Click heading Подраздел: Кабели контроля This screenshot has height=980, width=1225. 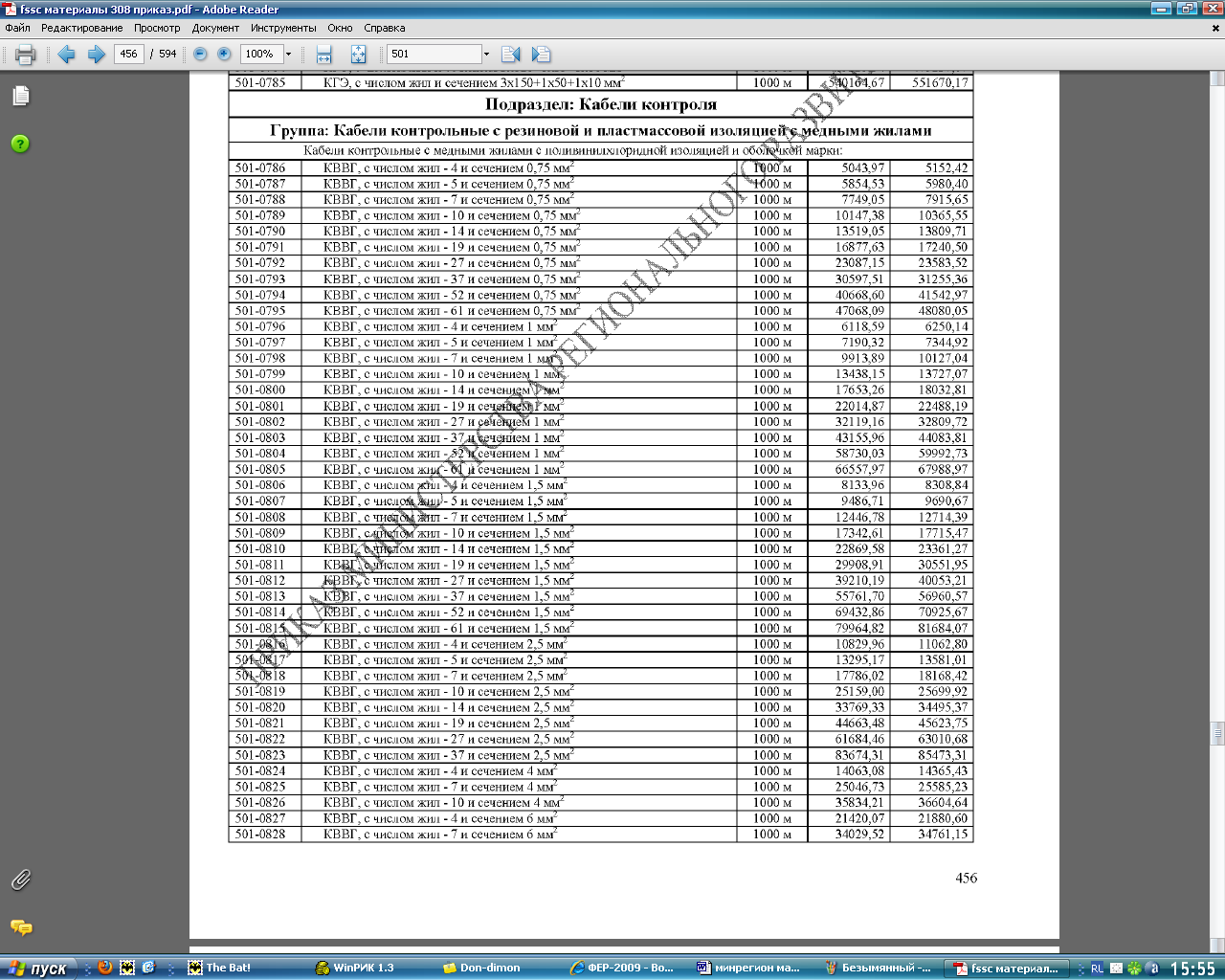pyautogui.click(x=601, y=104)
